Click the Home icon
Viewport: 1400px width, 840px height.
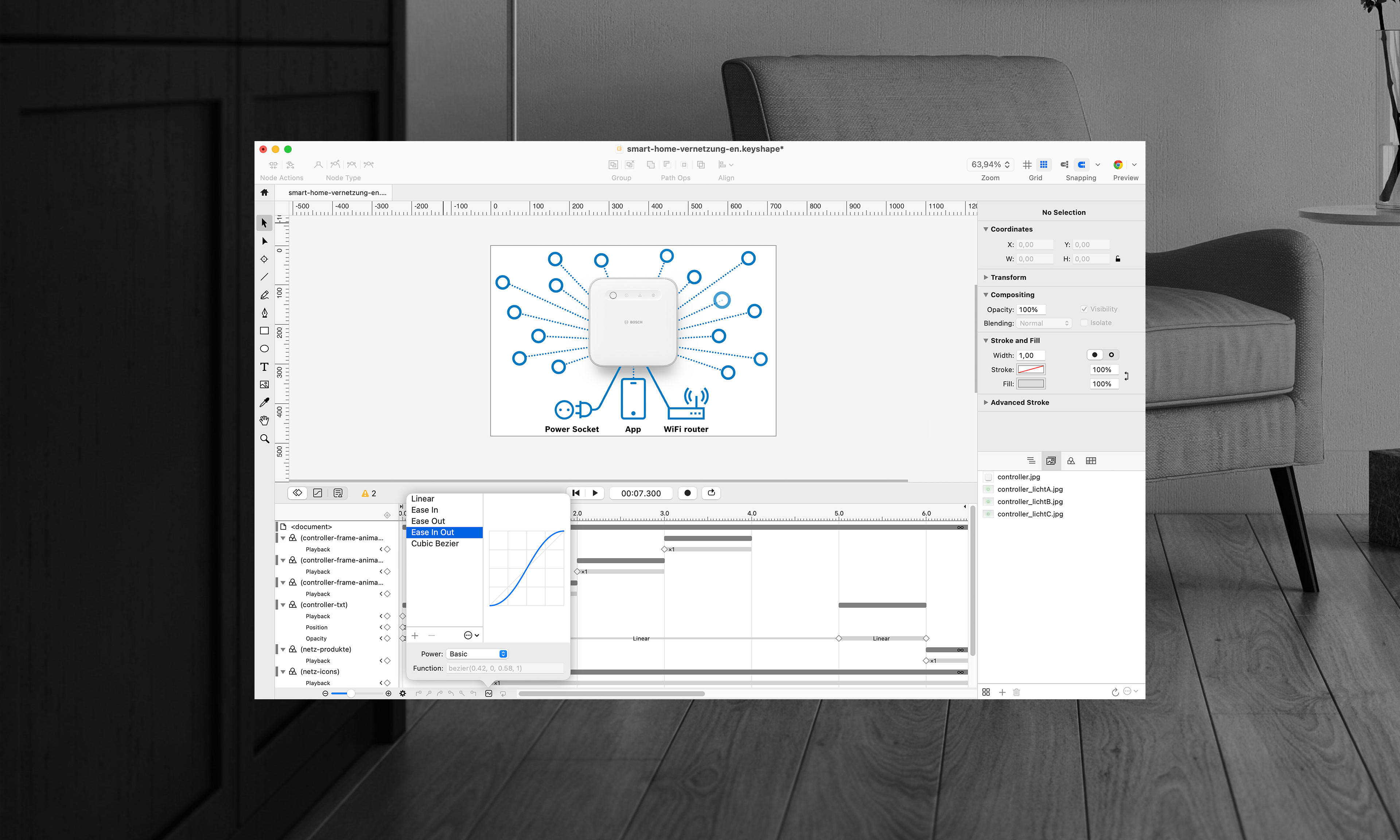(264, 192)
